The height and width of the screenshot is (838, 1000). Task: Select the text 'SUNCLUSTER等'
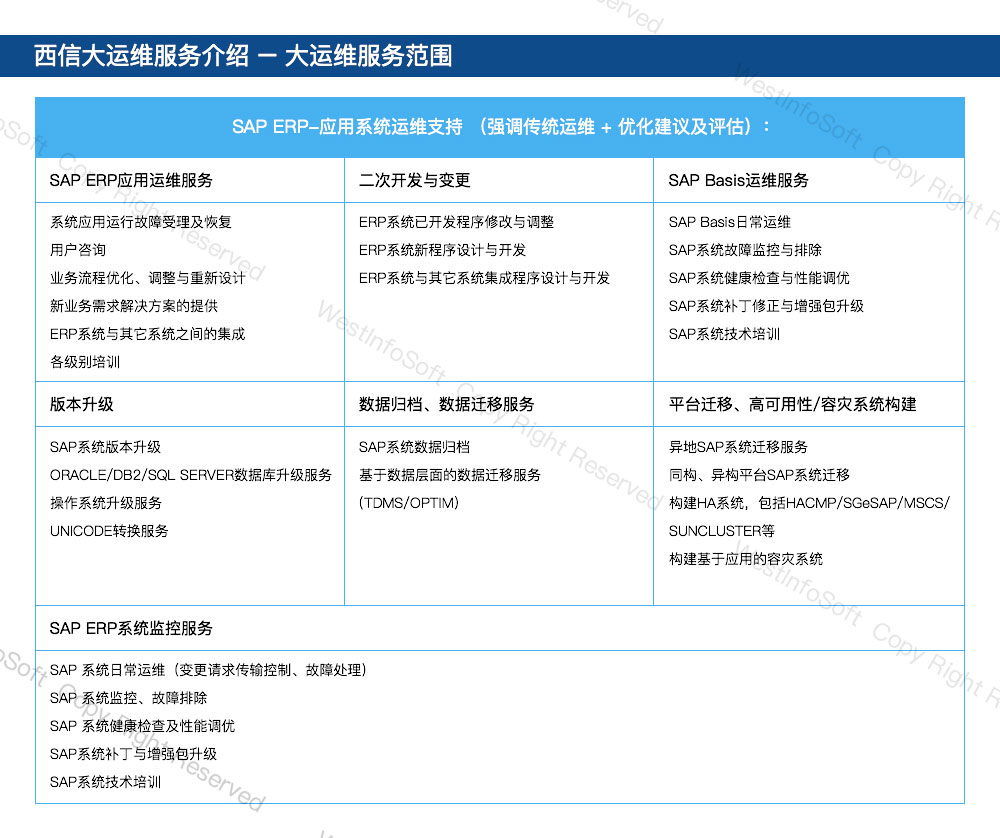point(722,531)
